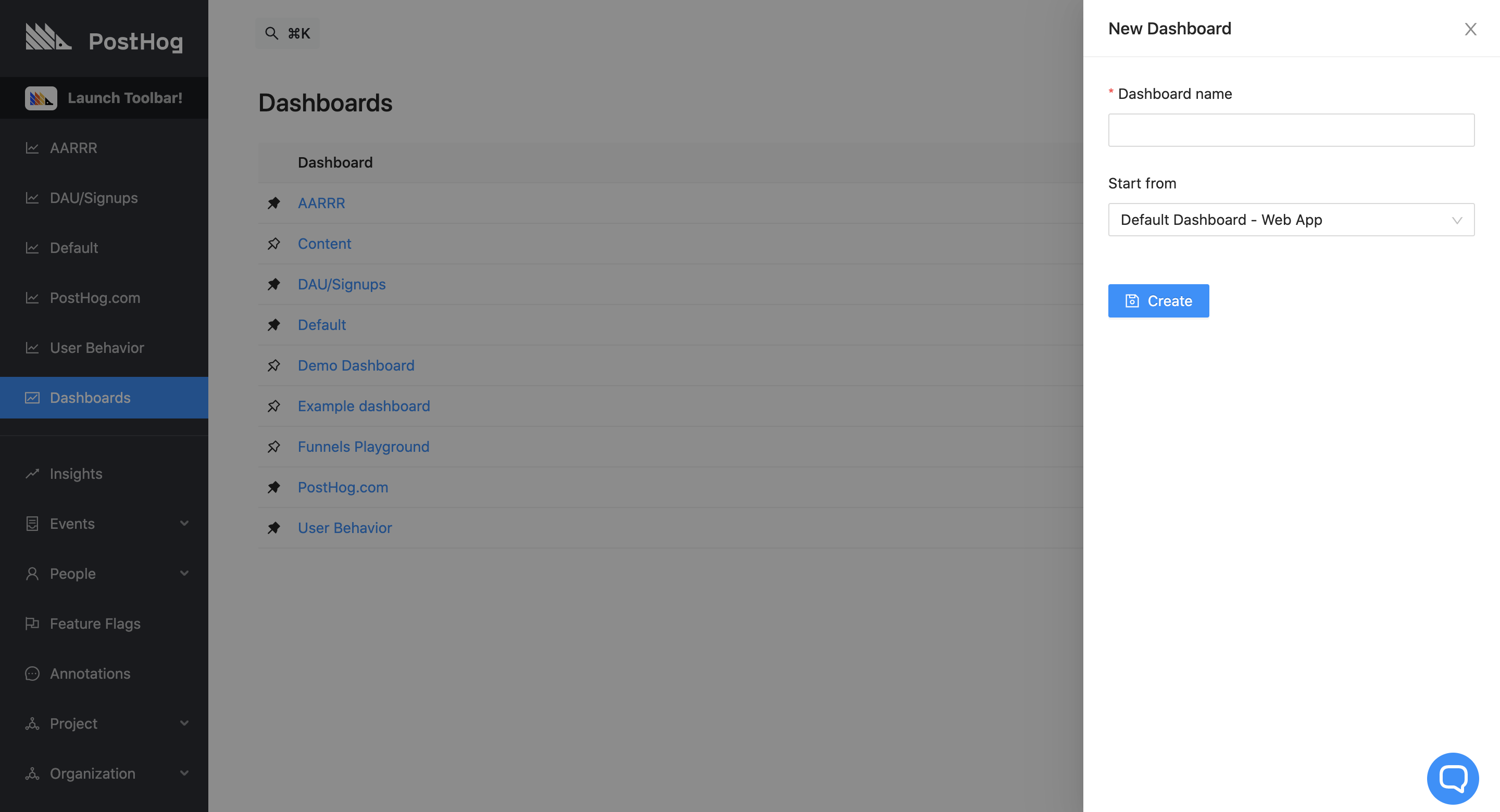Click the search magnifier icon

[271, 33]
